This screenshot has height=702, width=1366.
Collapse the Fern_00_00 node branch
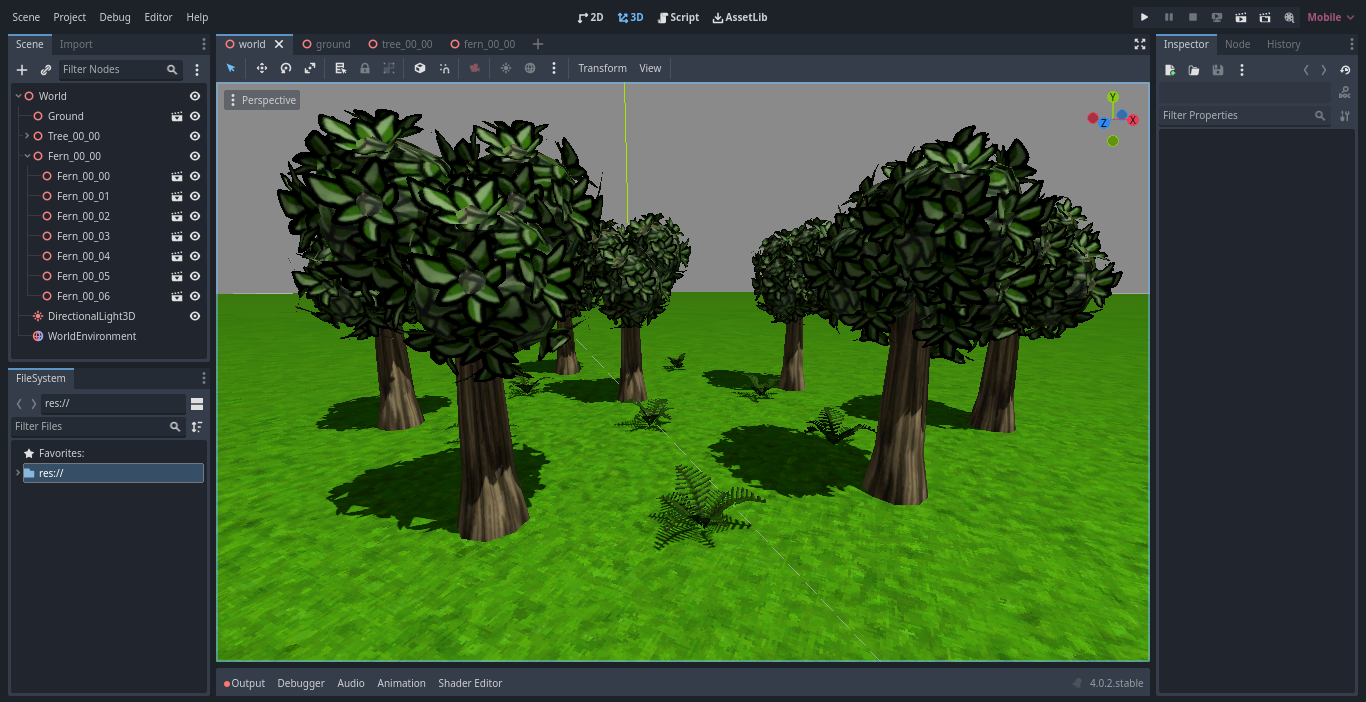27,156
